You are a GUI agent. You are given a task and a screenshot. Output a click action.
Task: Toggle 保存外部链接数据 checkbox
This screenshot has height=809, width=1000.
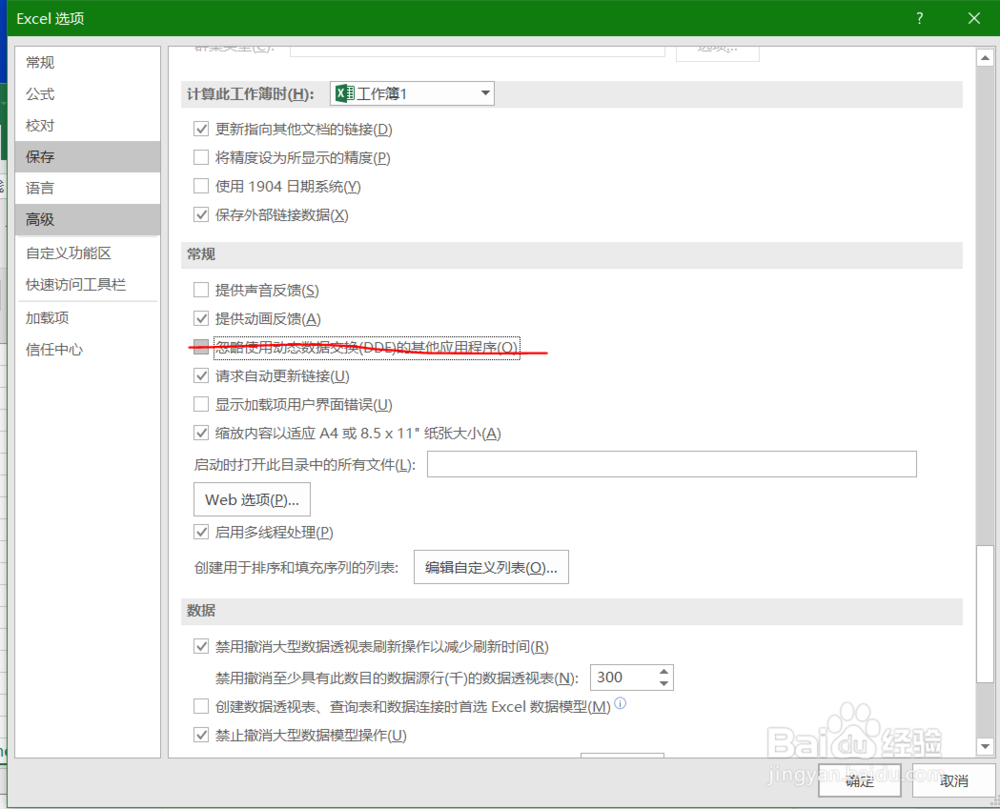[201, 215]
